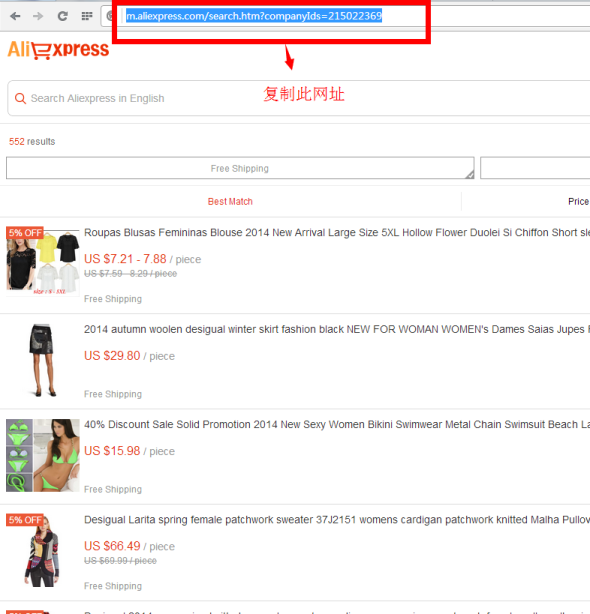Image resolution: width=590 pixels, height=614 pixels.
Task: Switch to Best Match sorting tab
Action: (230, 201)
